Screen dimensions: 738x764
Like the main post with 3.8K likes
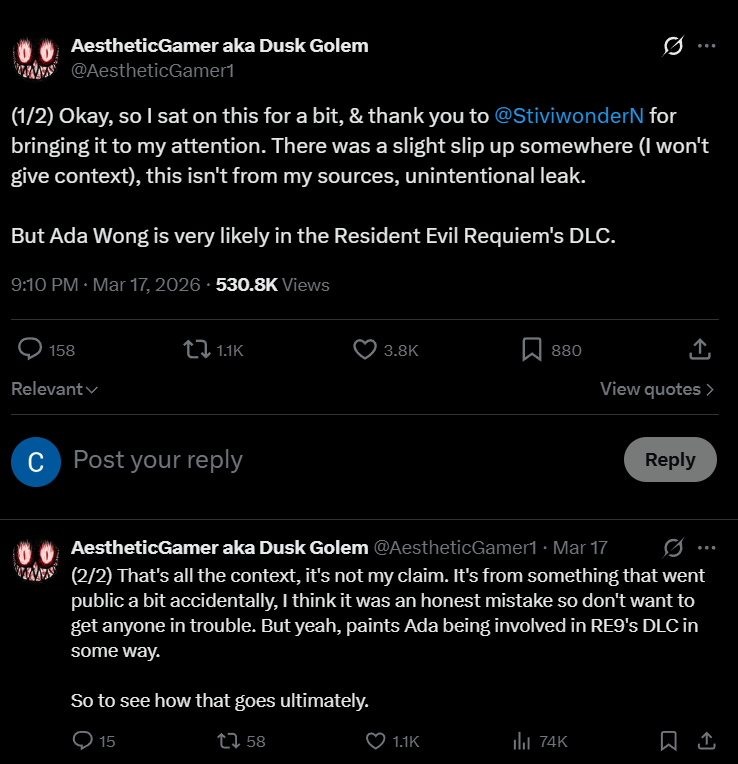pyautogui.click(x=365, y=349)
